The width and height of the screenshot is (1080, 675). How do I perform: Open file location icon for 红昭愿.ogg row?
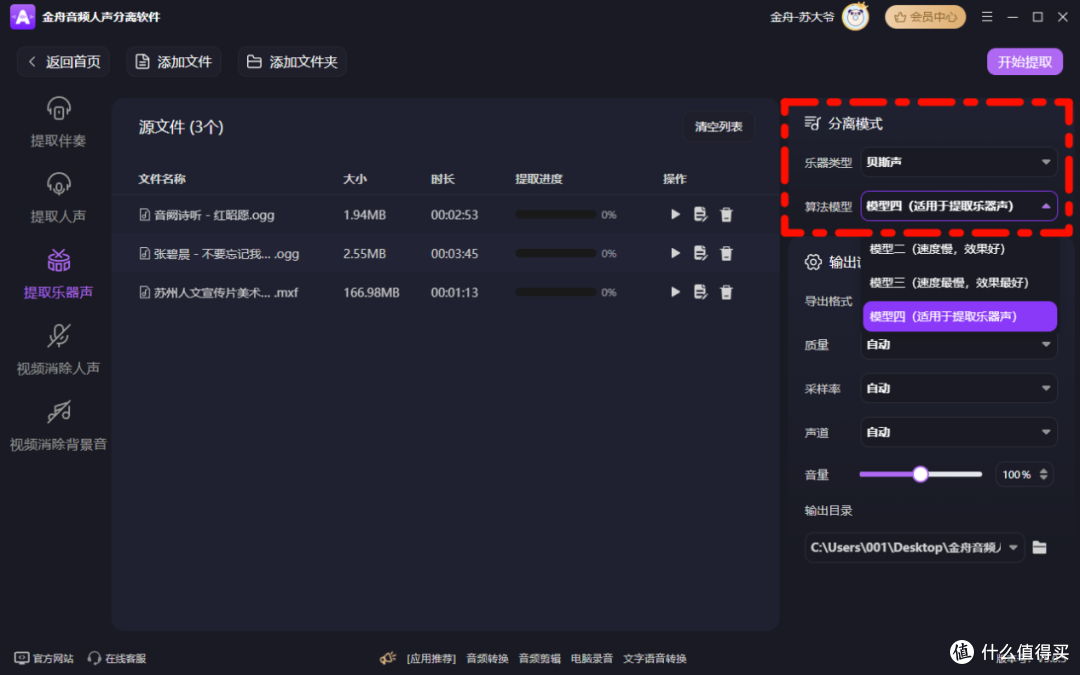(x=700, y=214)
